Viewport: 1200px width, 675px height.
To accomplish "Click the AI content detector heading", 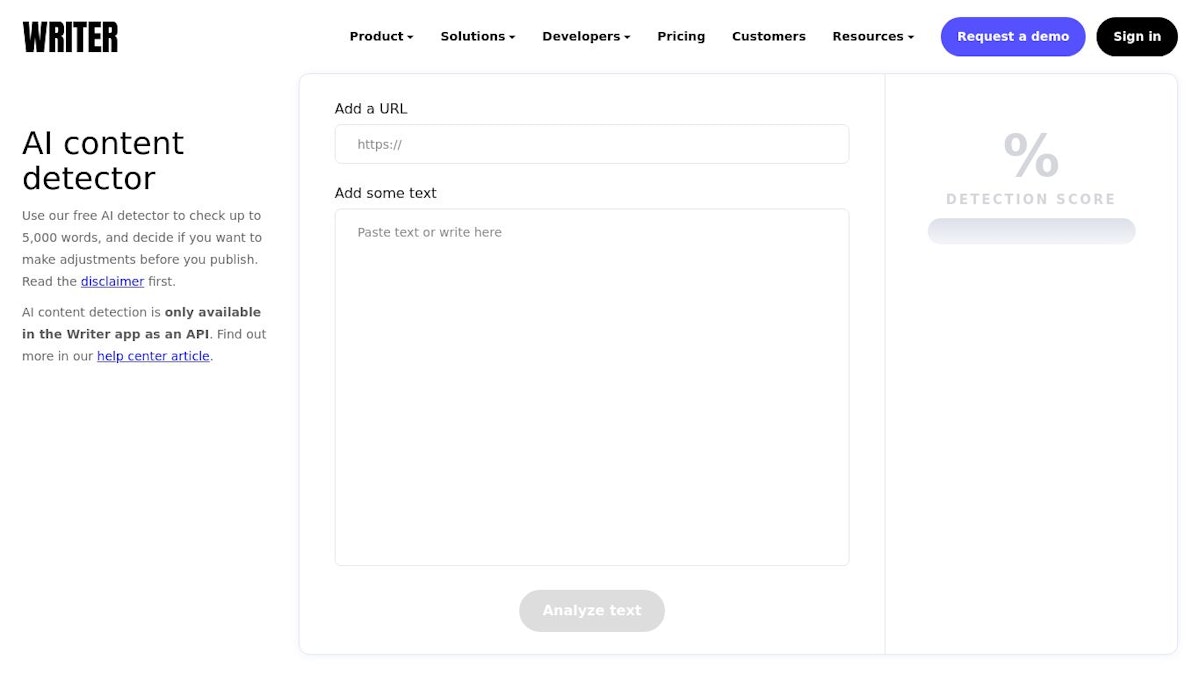I will [x=103, y=160].
